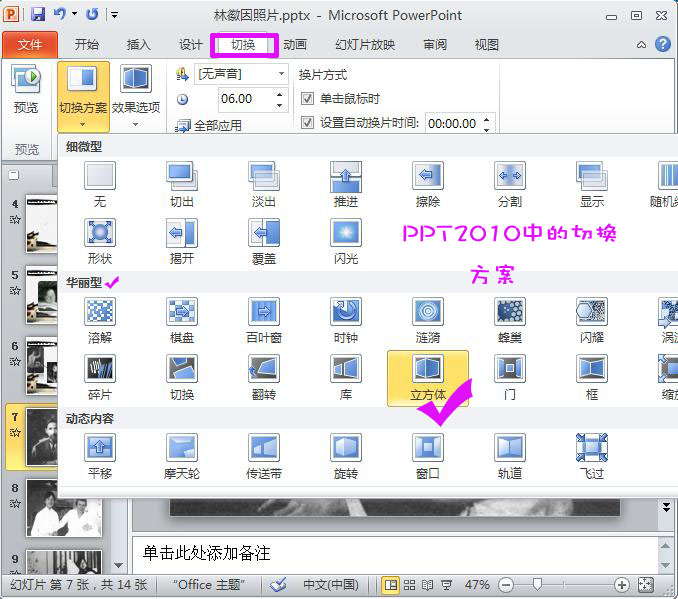Select the 传送带 conveyor transition
This screenshot has height=599, width=678.
coord(264,457)
